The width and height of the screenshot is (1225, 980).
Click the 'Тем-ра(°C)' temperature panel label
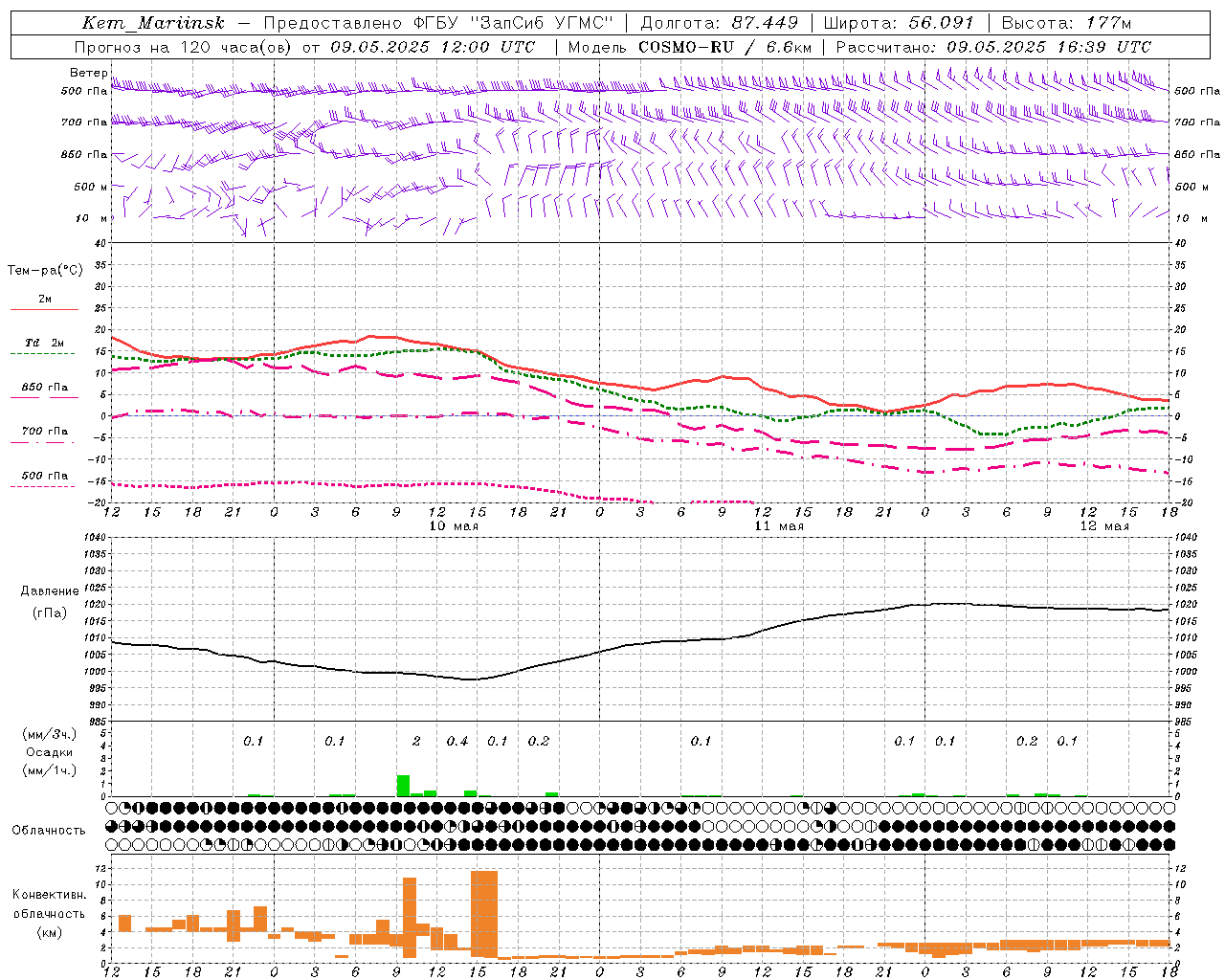45,271
